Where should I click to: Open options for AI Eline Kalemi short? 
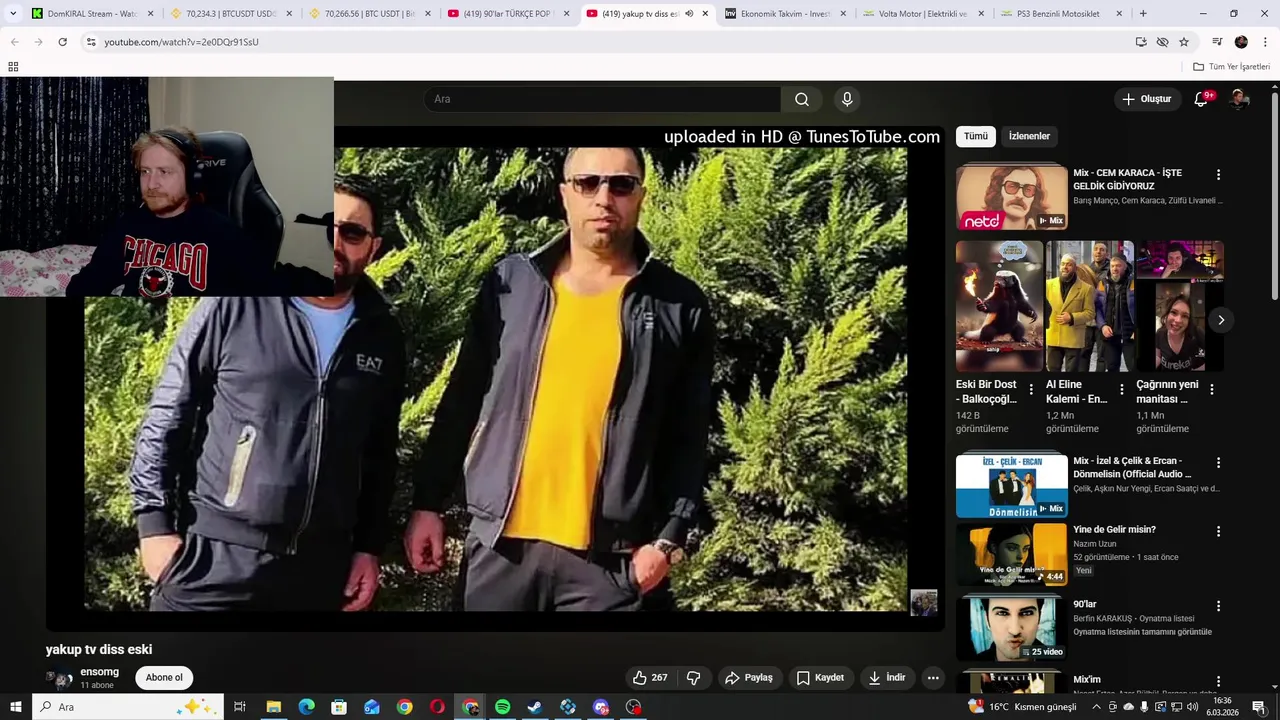click(1121, 390)
